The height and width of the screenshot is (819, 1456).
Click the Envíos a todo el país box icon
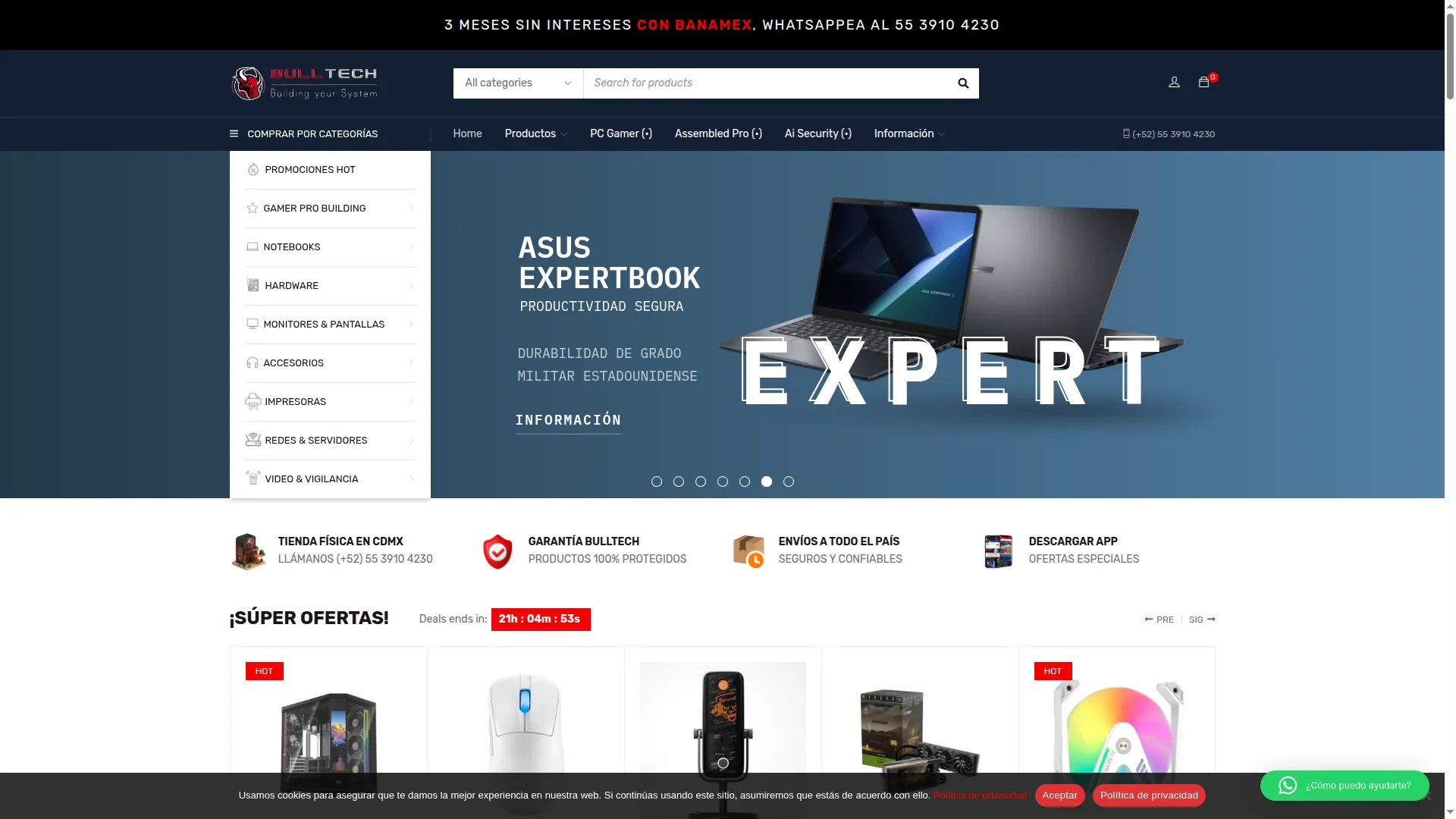coord(748,551)
